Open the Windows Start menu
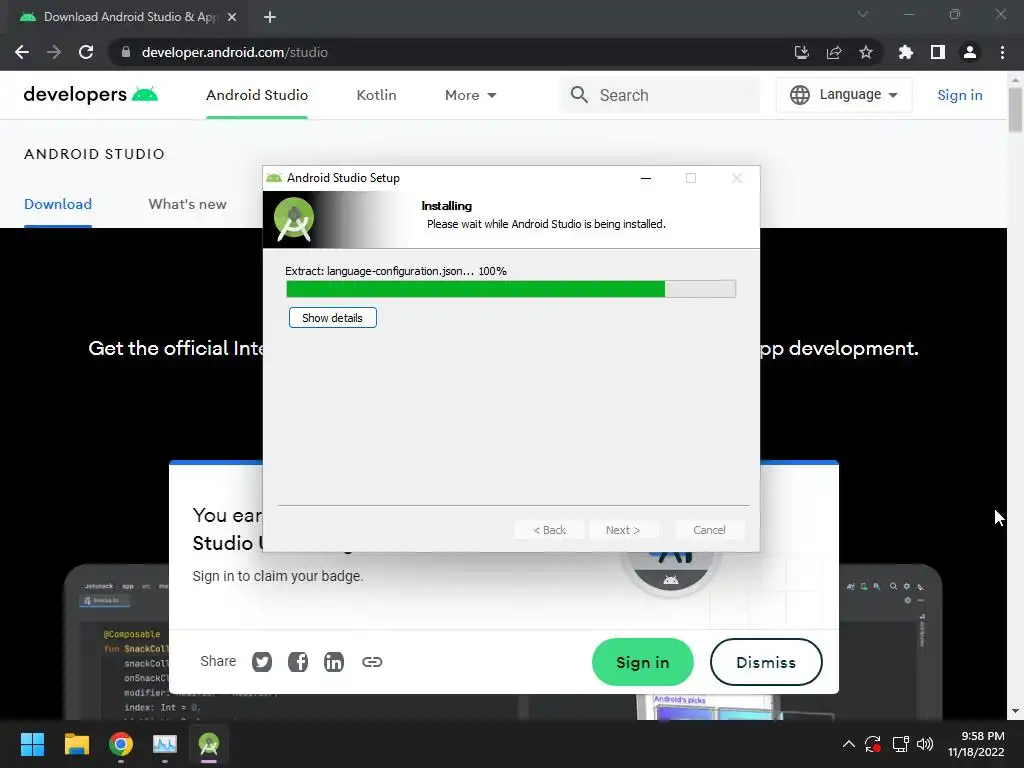Image resolution: width=1024 pixels, height=768 pixels. [32, 744]
